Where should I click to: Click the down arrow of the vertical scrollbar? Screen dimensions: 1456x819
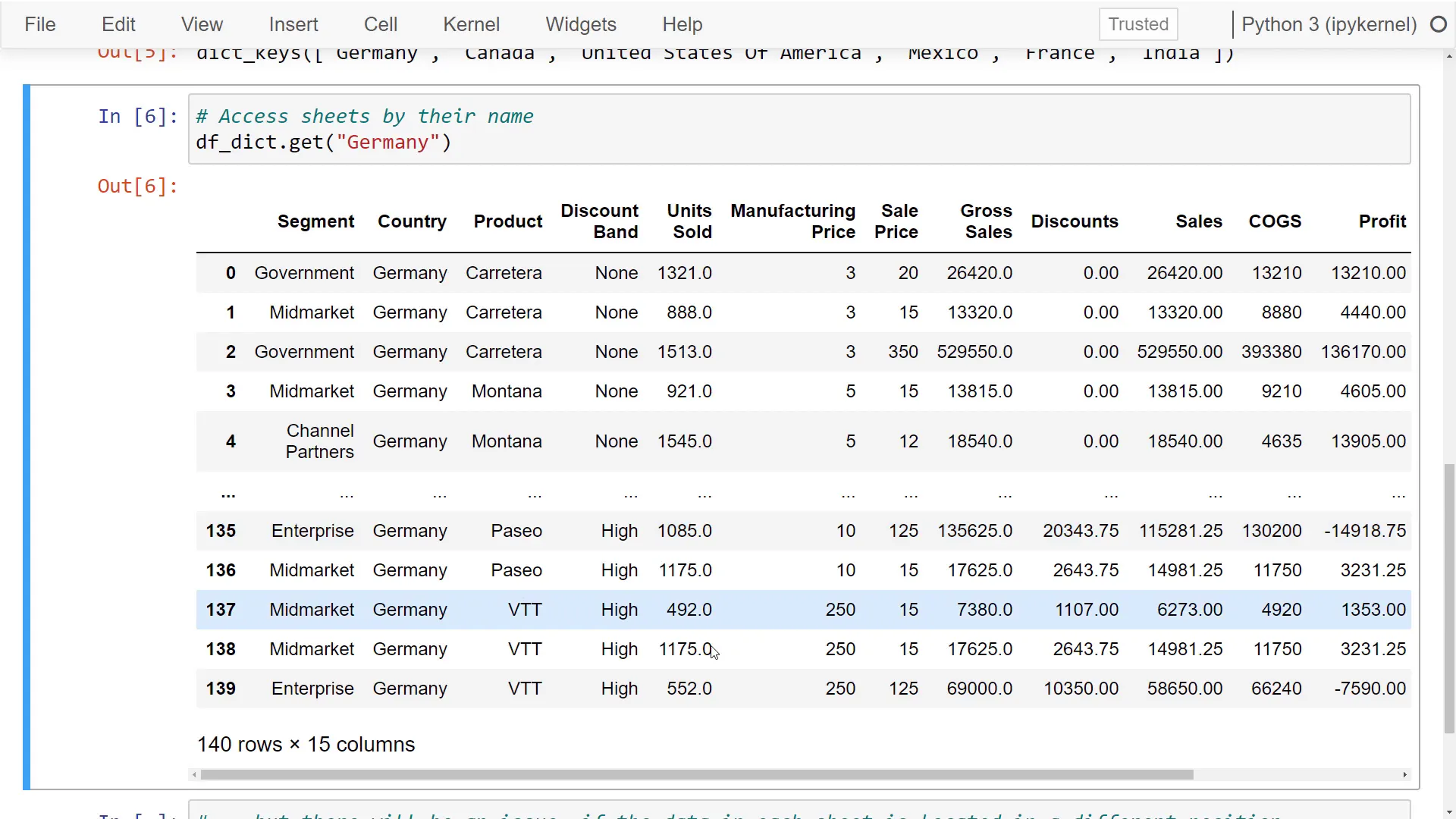[1449, 812]
